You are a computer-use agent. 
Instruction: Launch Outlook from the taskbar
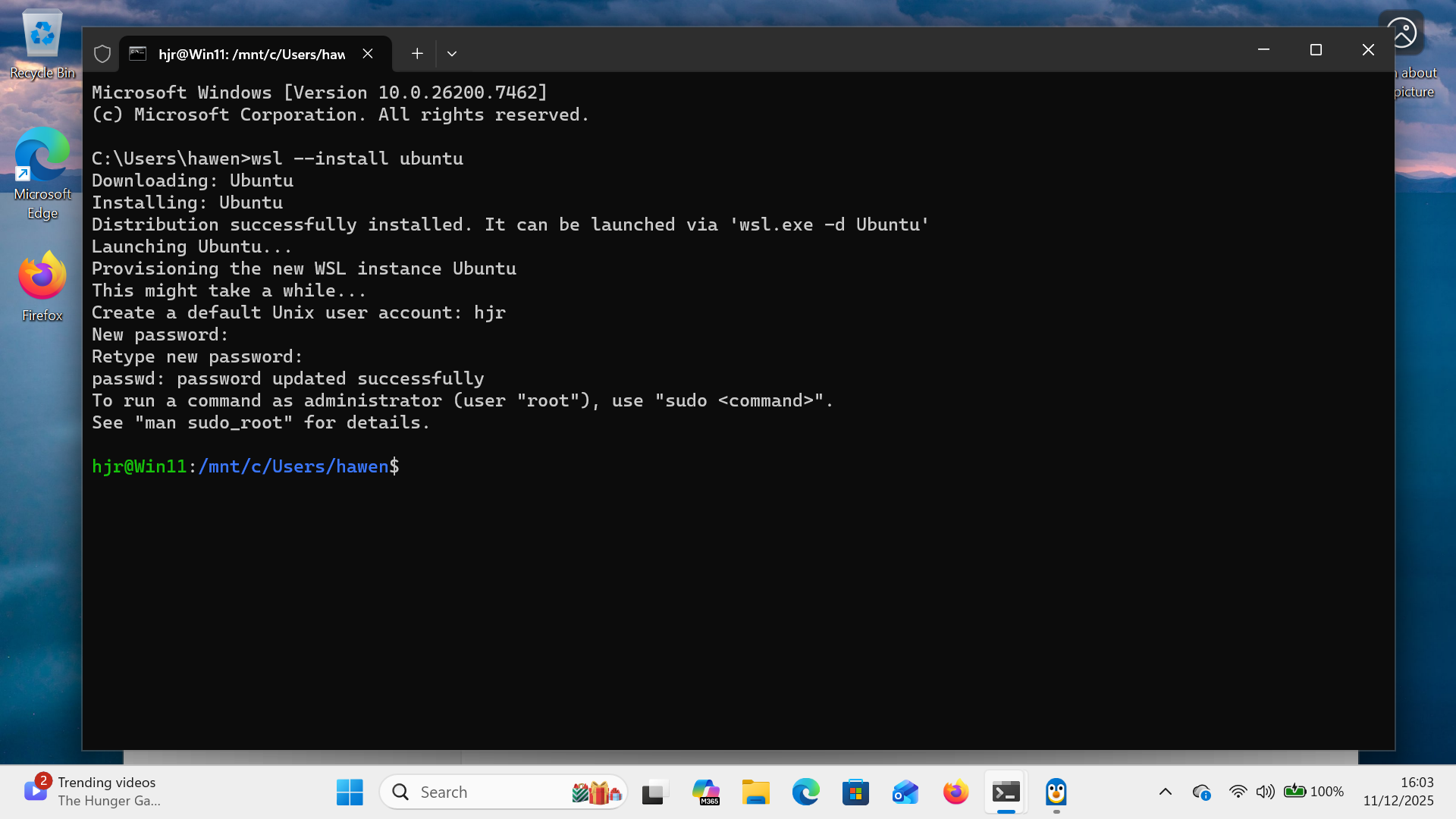(905, 792)
